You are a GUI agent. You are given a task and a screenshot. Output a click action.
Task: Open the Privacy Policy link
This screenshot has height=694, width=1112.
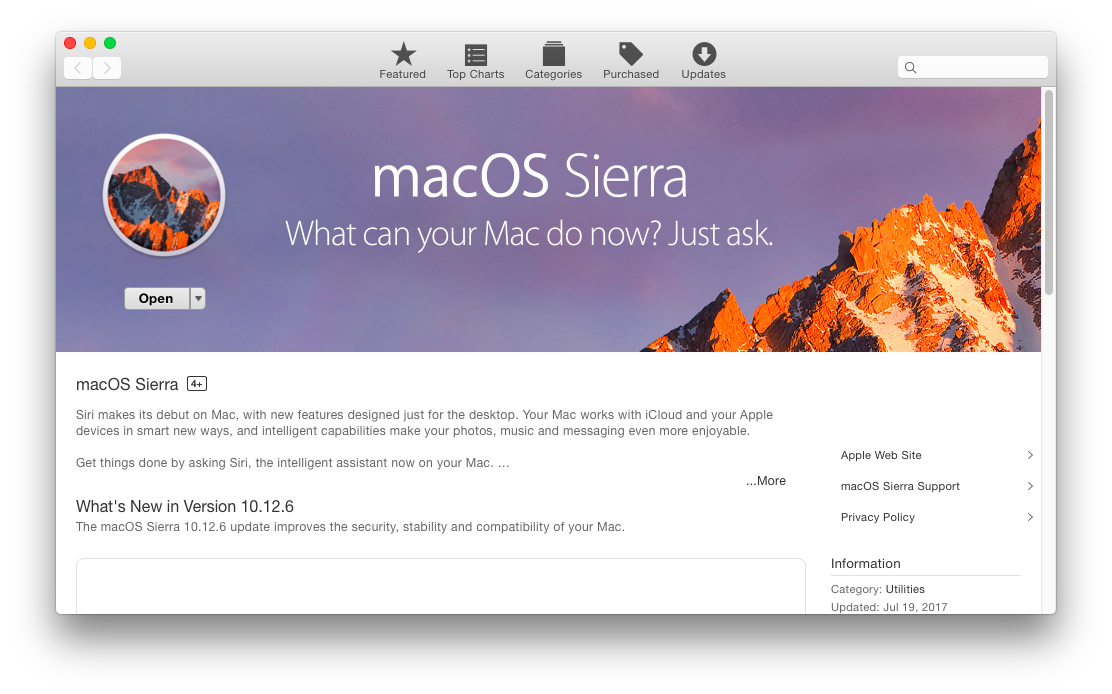pyautogui.click(x=877, y=517)
